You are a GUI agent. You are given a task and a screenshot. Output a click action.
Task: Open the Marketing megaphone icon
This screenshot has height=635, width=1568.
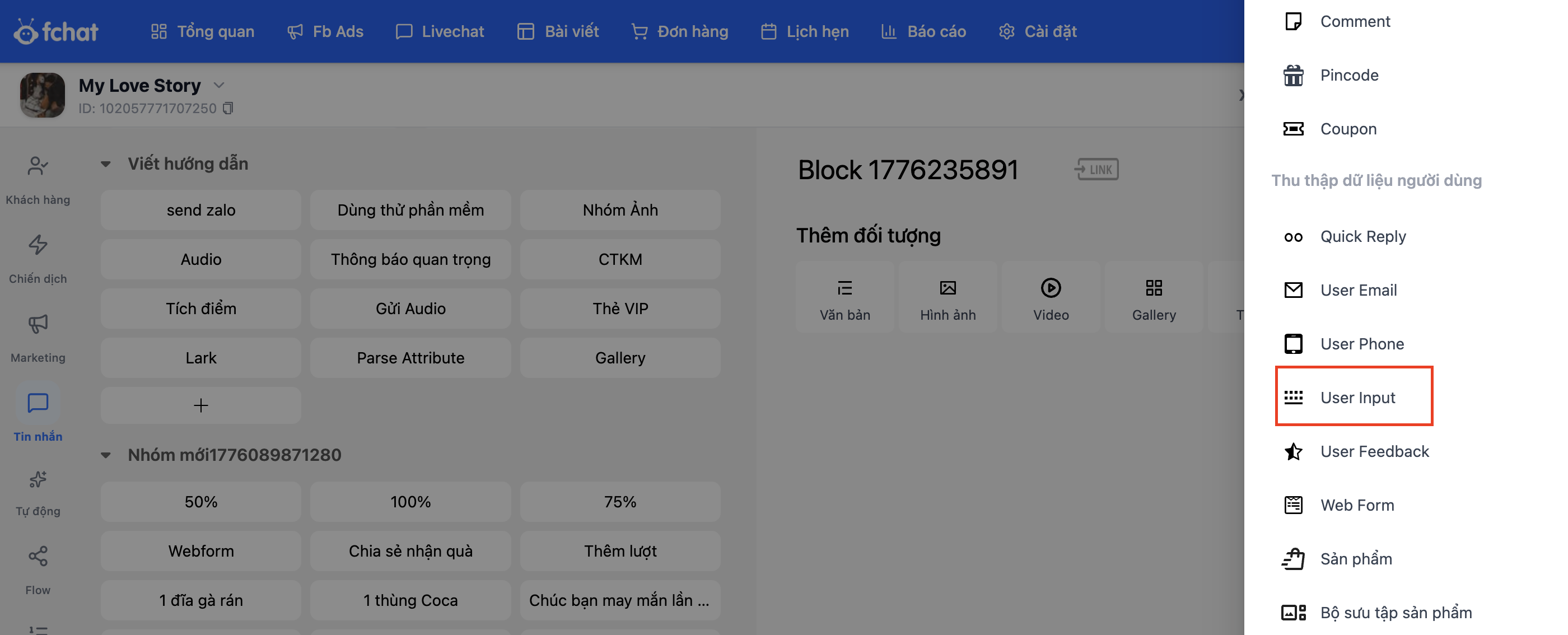[38, 324]
